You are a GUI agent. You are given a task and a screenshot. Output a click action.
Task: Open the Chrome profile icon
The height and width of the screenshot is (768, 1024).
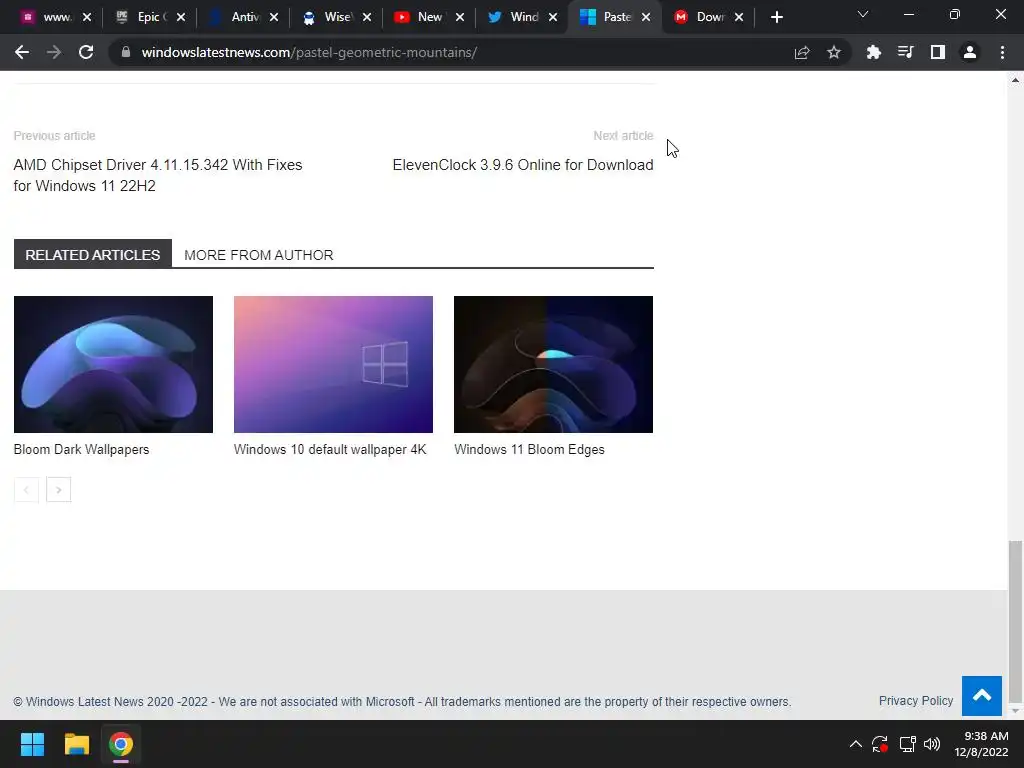coord(970,52)
